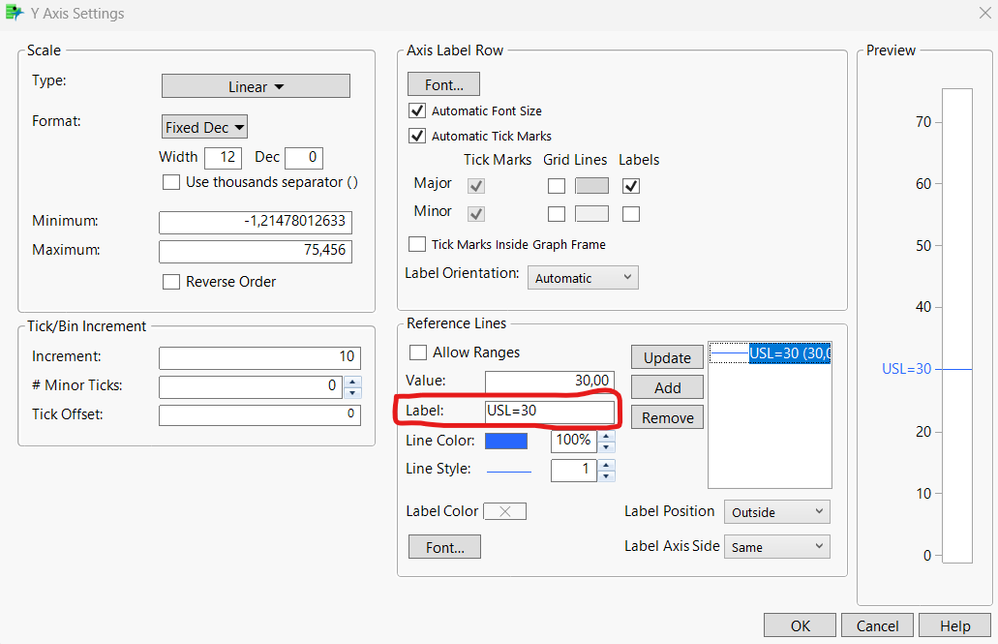Screen dimensions: 998x644
Task: Open Help for axis settings
Action: point(955,626)
